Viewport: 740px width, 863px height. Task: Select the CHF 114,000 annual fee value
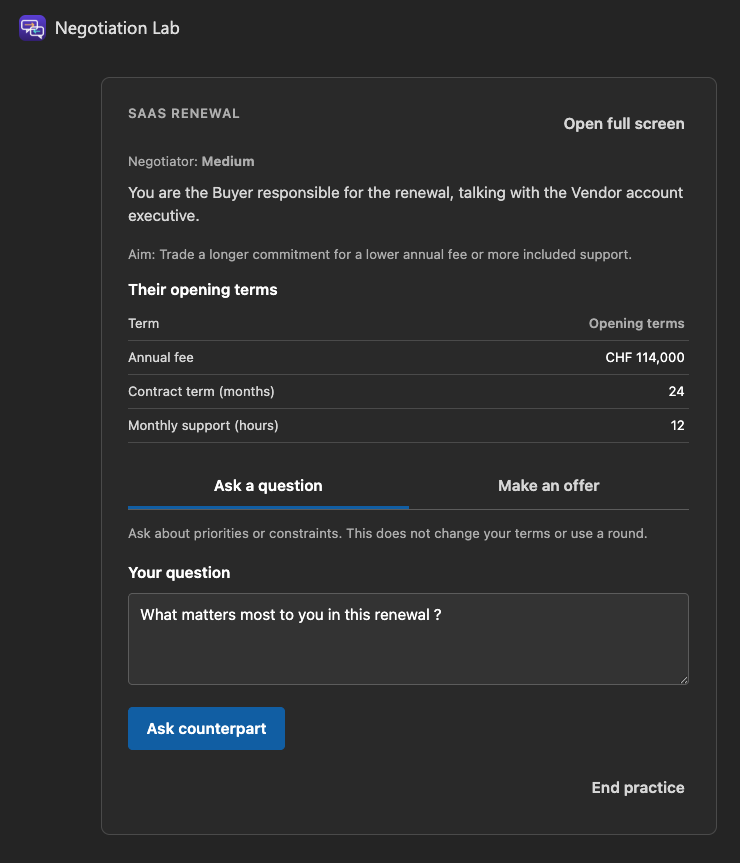pyautogui.click(x=645, y=357)
